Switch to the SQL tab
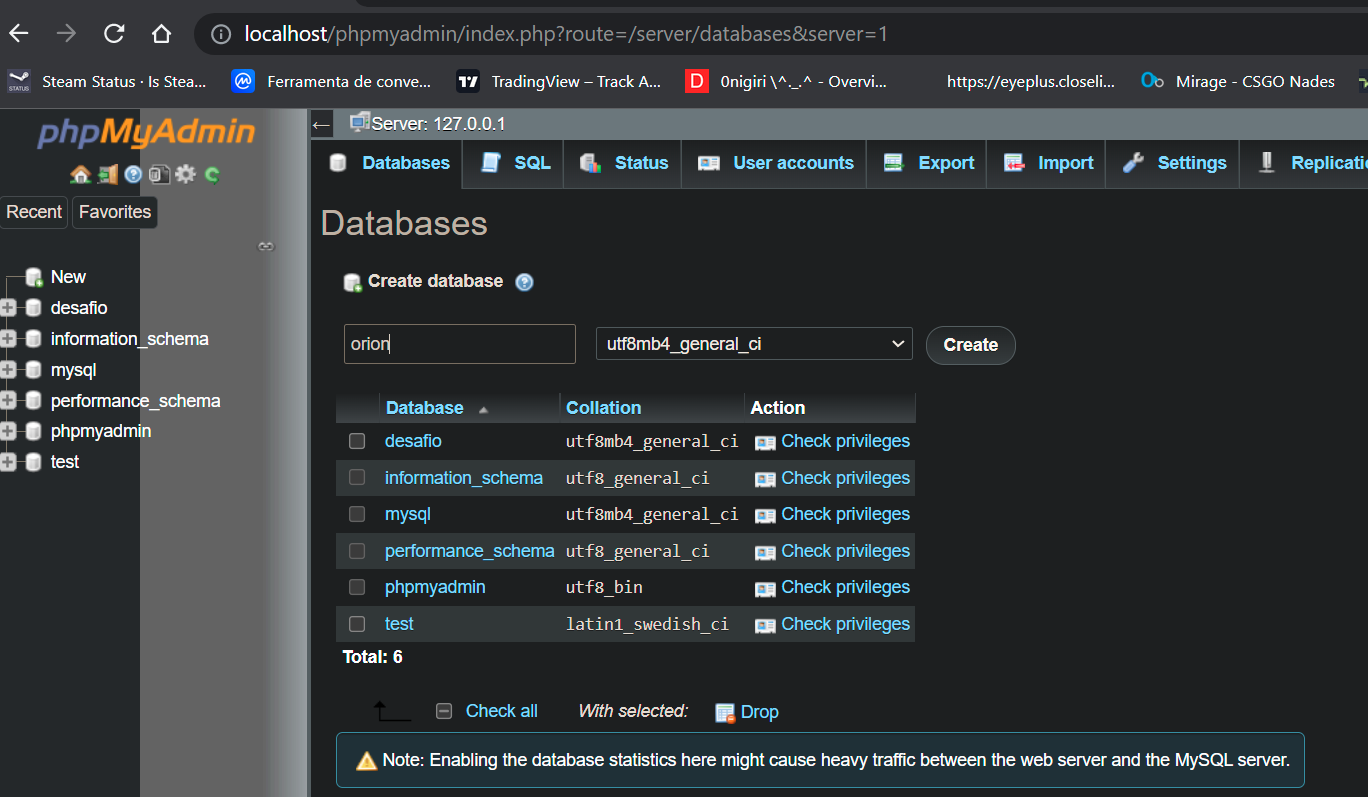 pos(512,162)
